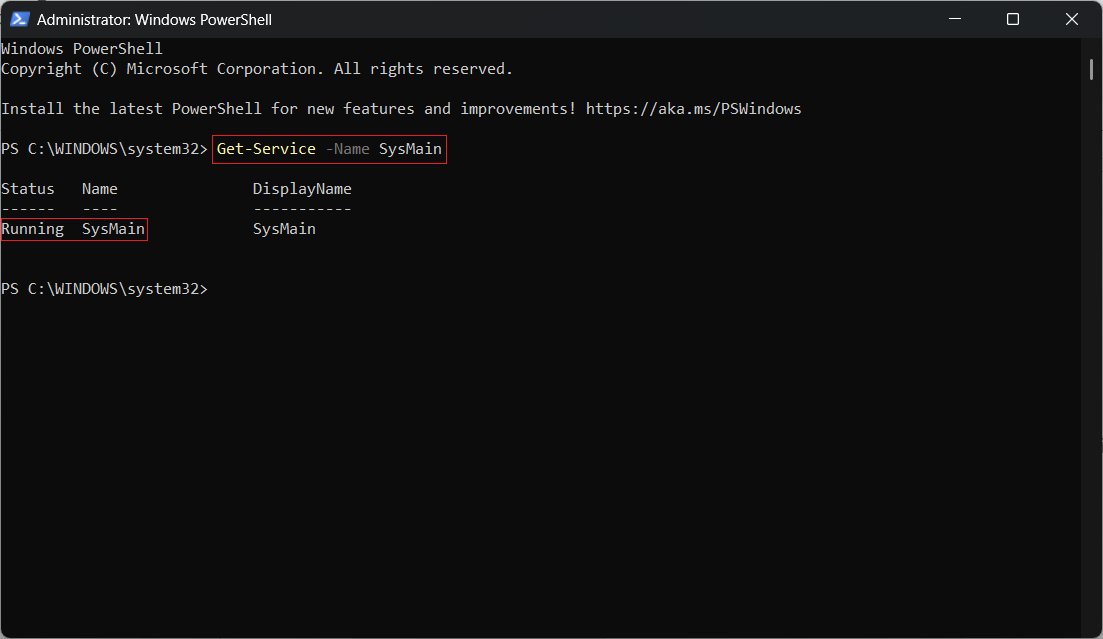Click the 'Administrator: Windows PowerShell' title text
The image size is (1103, 639).
154,19
